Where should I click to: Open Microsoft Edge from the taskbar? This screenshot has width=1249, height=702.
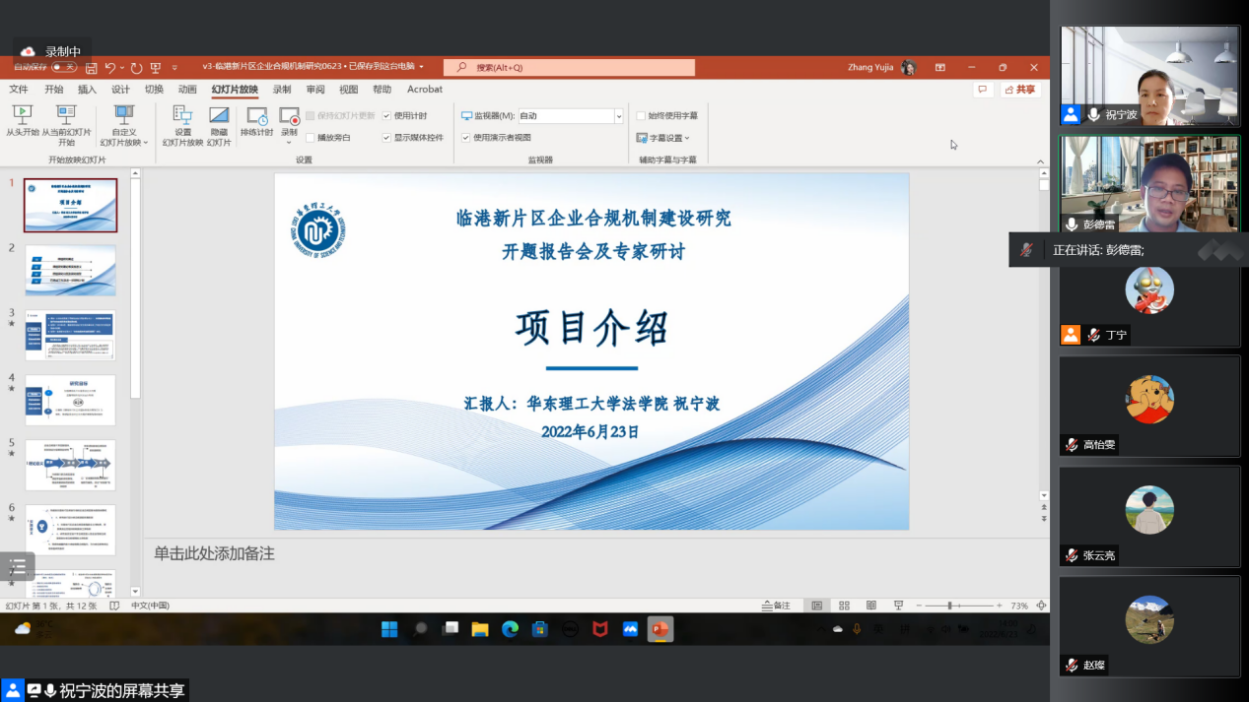click(510, 629)
